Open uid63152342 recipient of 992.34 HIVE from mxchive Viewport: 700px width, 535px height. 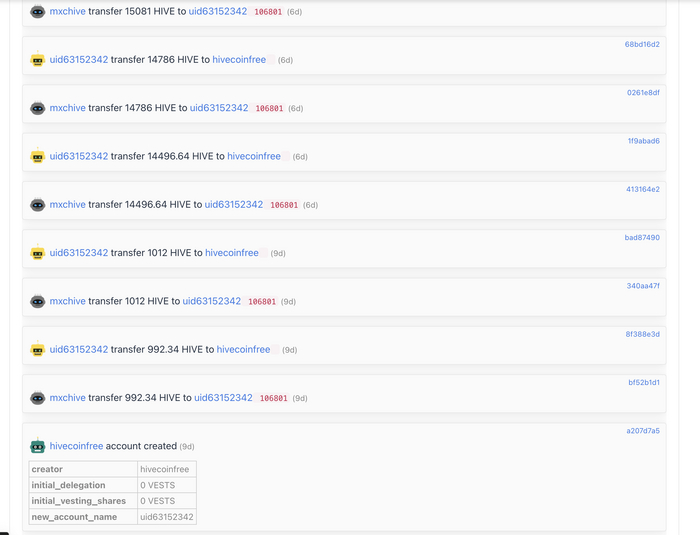[223, 397]
